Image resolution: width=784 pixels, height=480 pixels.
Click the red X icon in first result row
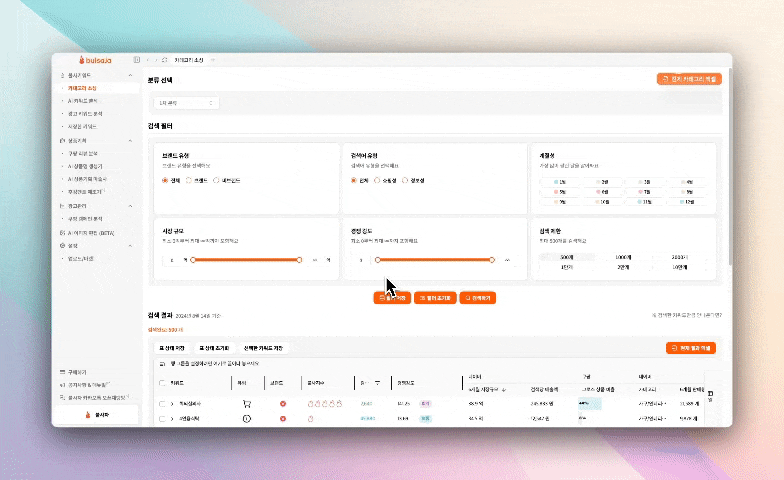(x=283, y=404)
